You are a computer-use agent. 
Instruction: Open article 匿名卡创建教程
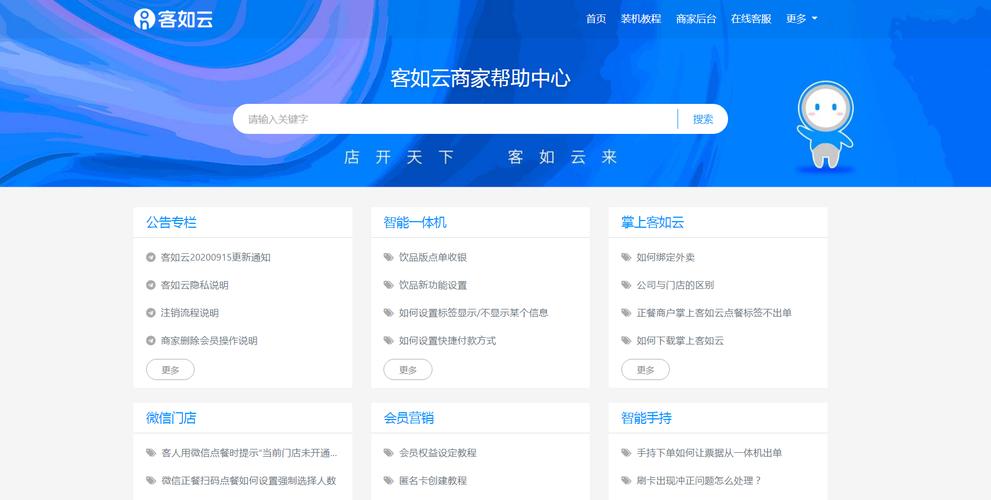433,480
